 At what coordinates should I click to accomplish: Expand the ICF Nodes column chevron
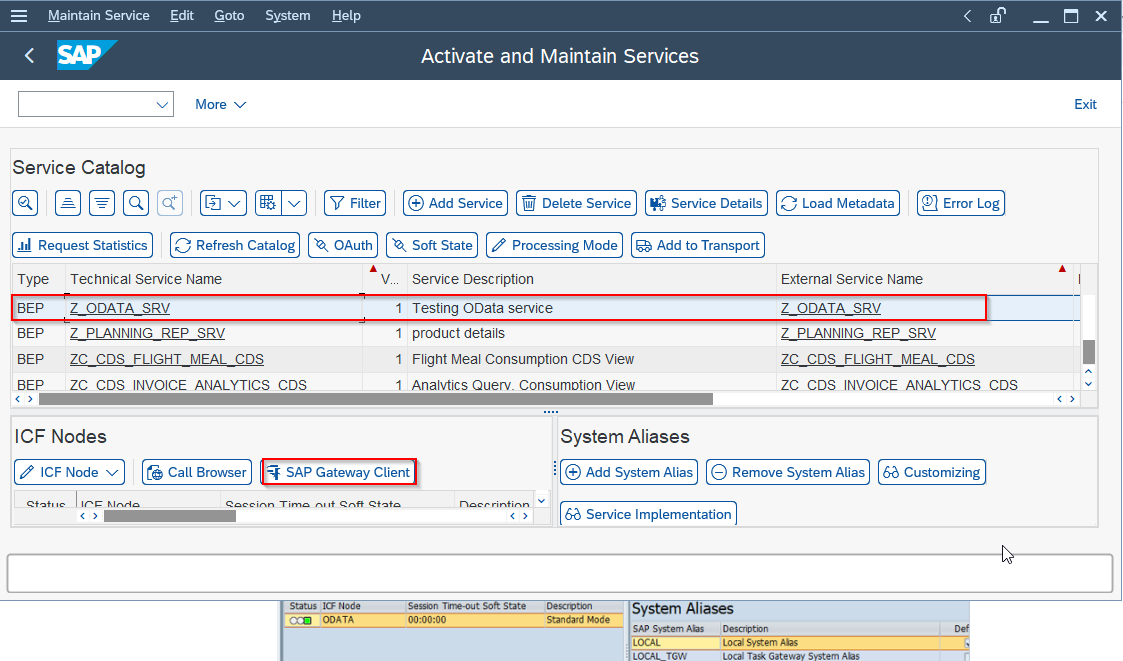[x=541, y=501]
